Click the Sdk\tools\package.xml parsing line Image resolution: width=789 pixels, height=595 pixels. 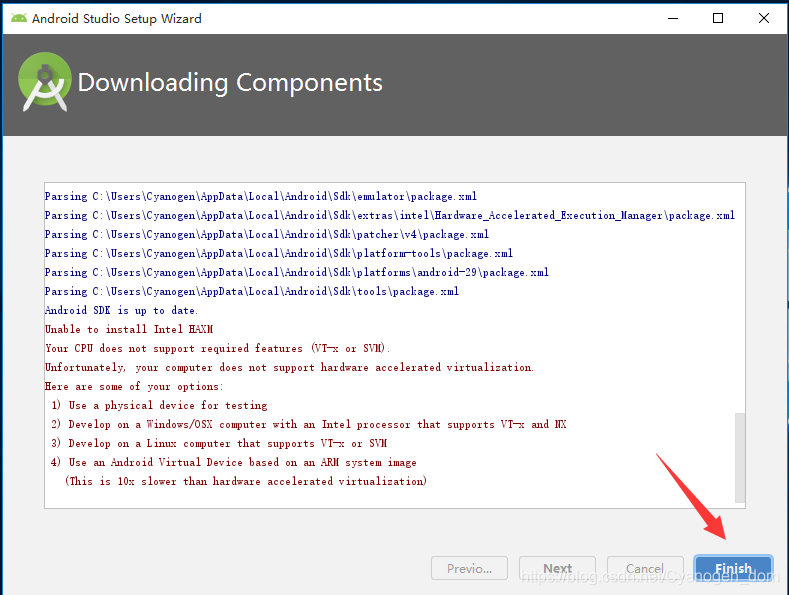pyautogui.click(x=252, y=291)
